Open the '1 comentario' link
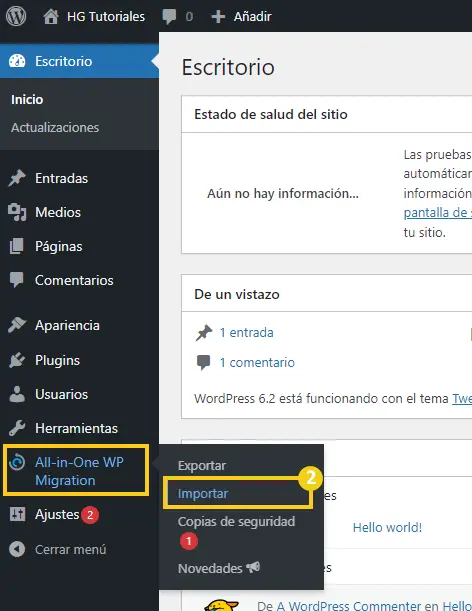 click(x=257, y=362)
